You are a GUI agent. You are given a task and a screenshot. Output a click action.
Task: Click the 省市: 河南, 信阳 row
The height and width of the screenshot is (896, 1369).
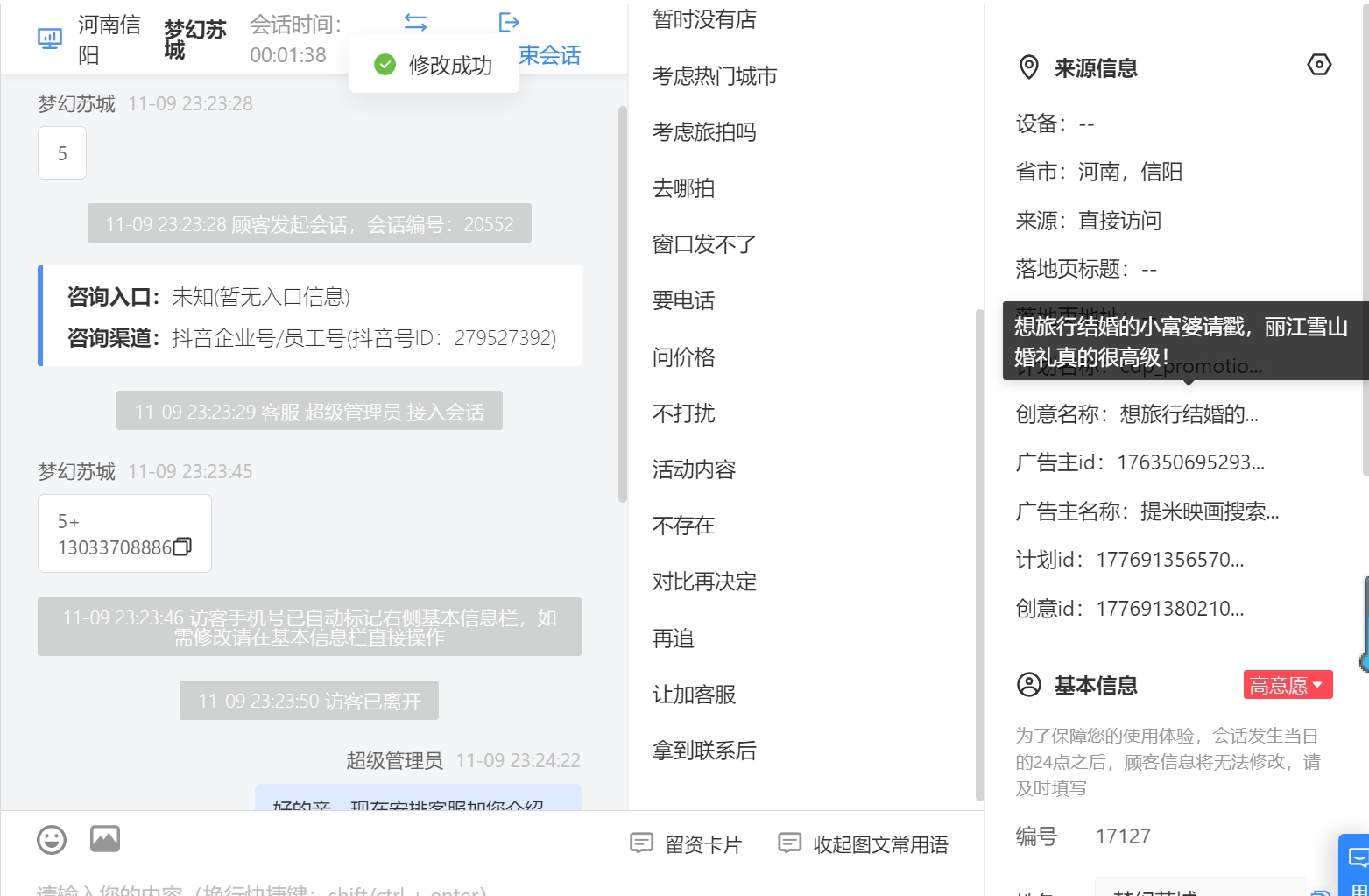[x=1099, y=172]
